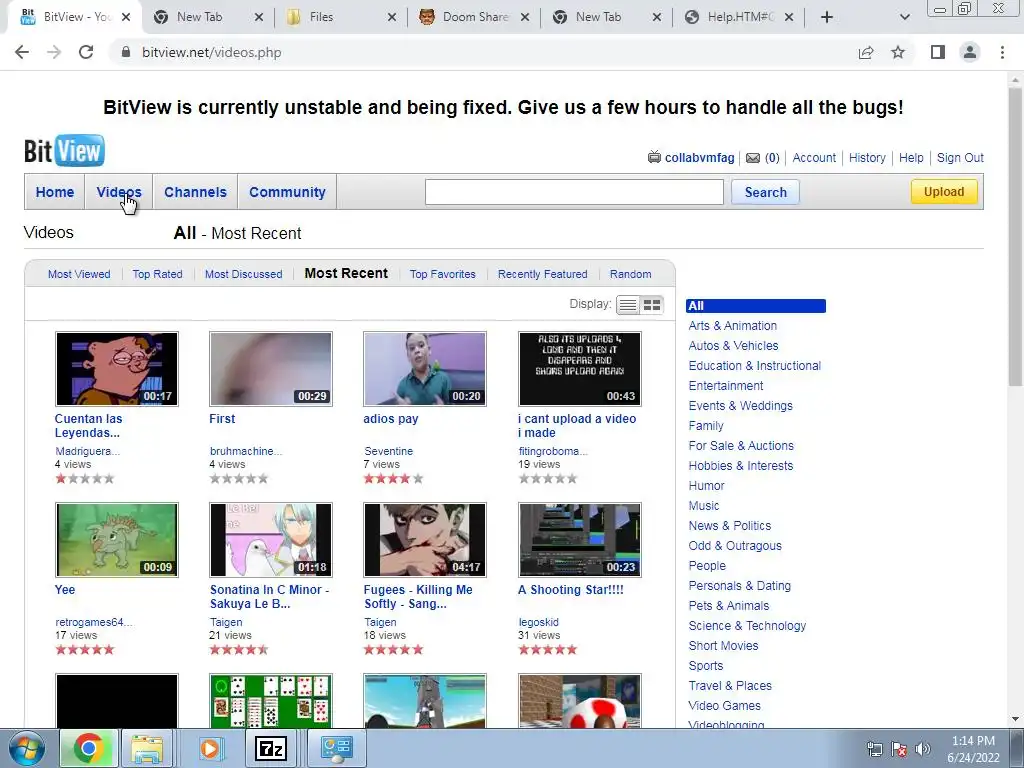Open new tab with plus icon
The image size is (1024, 768).
[827, 17]
